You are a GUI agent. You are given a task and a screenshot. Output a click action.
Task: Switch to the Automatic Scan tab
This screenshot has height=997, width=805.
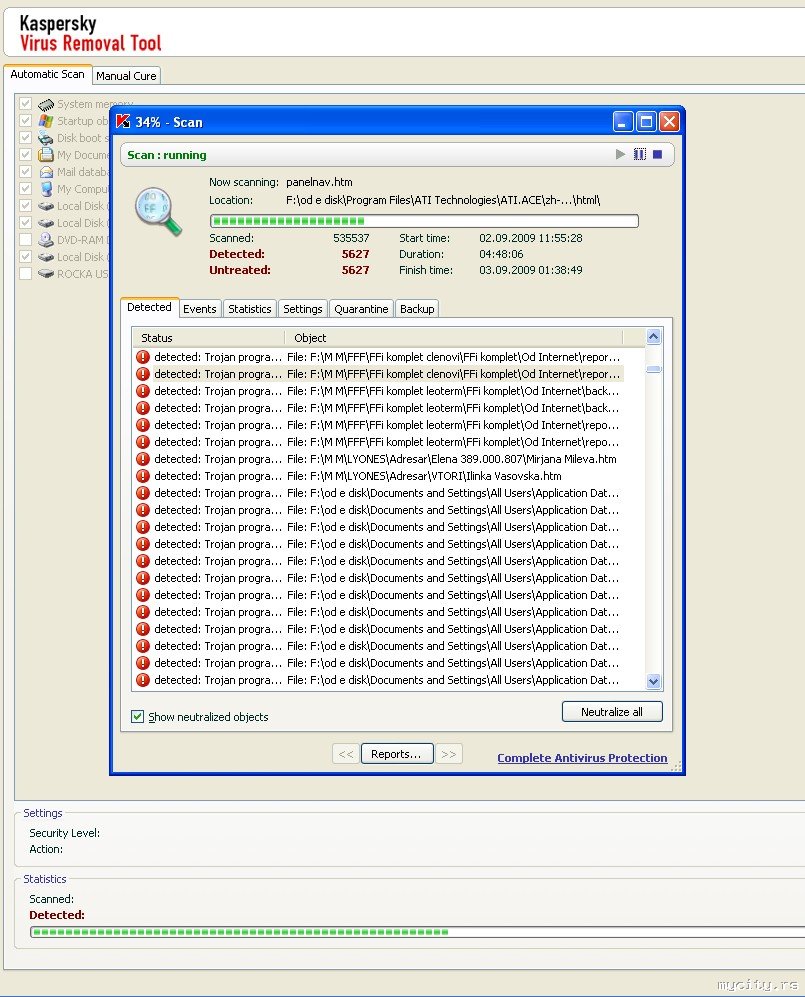click(x=47, y=74)
